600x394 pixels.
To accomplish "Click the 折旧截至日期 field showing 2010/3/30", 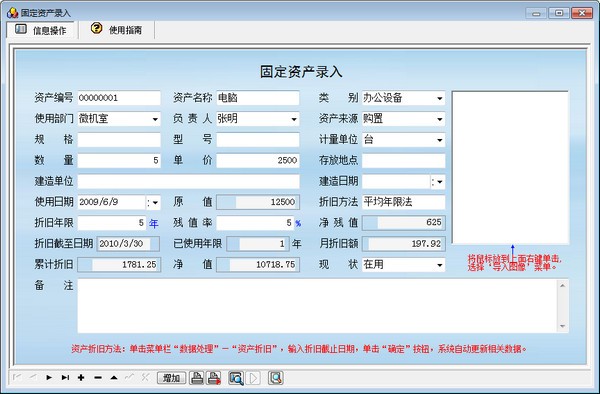I will [128, 244].
